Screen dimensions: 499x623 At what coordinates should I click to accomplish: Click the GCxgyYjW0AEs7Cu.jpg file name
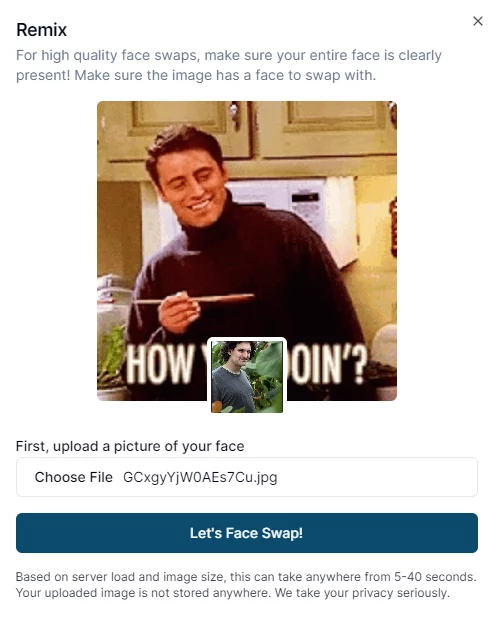[200, 477]
